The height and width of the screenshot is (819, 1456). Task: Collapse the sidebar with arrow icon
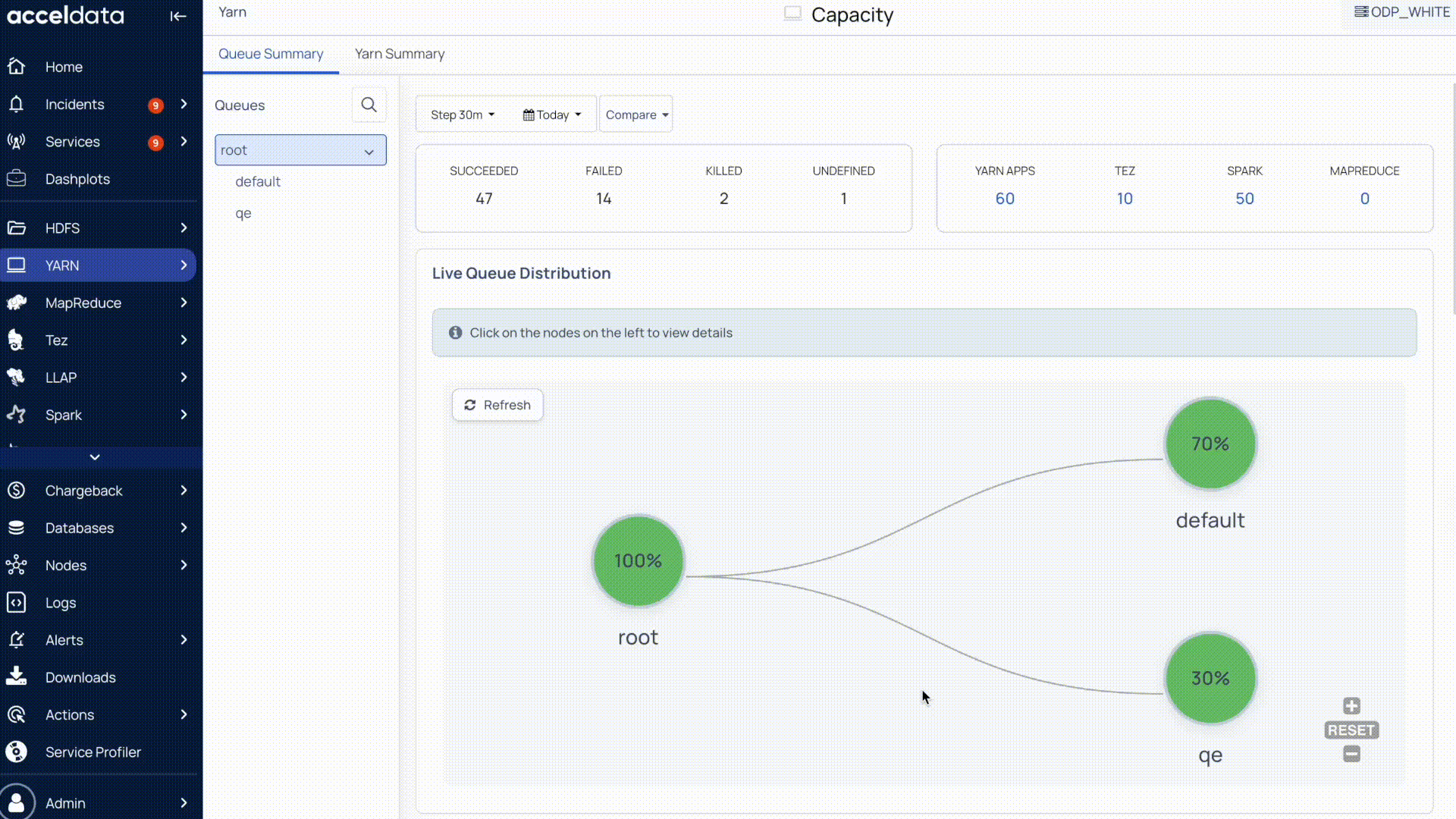click(177, 16)
